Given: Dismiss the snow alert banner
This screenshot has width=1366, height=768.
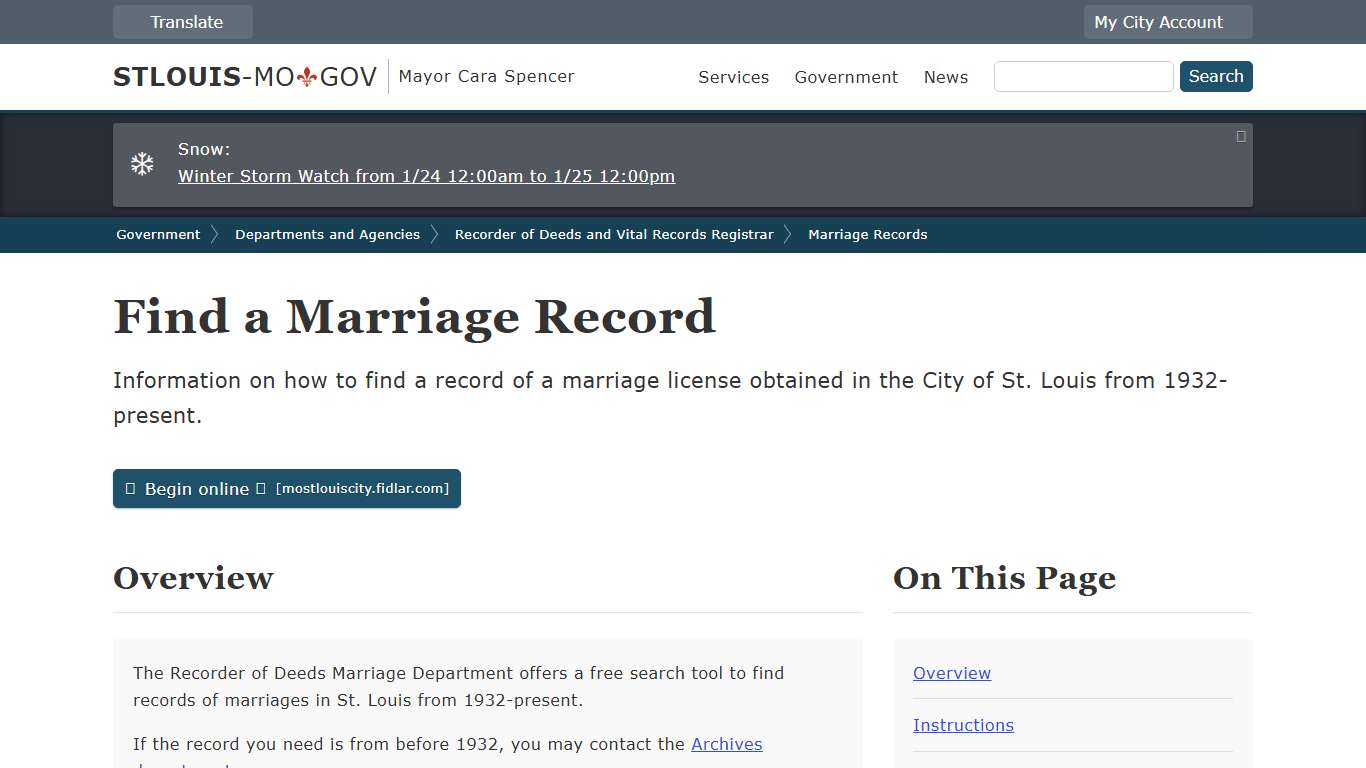Looking at the screenshot, I should point(1240,136).
